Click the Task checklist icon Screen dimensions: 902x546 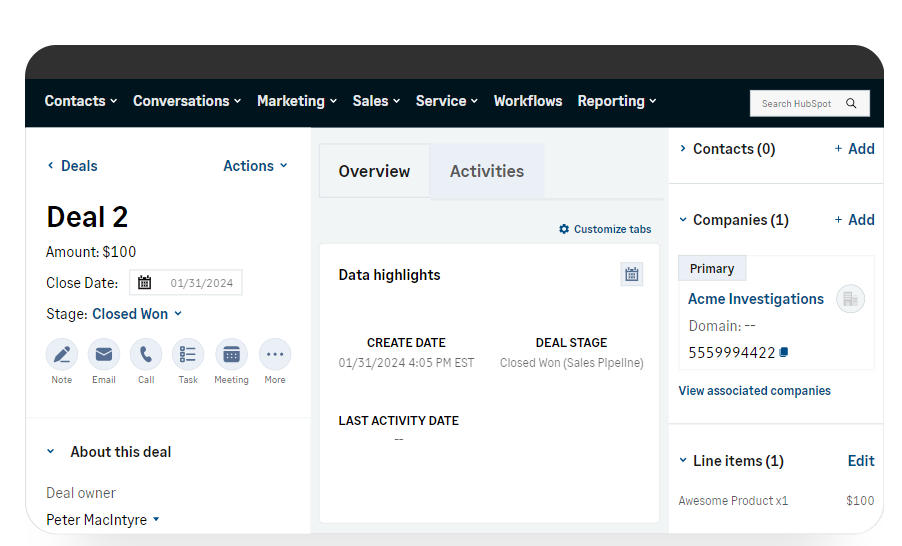[188, 354]
